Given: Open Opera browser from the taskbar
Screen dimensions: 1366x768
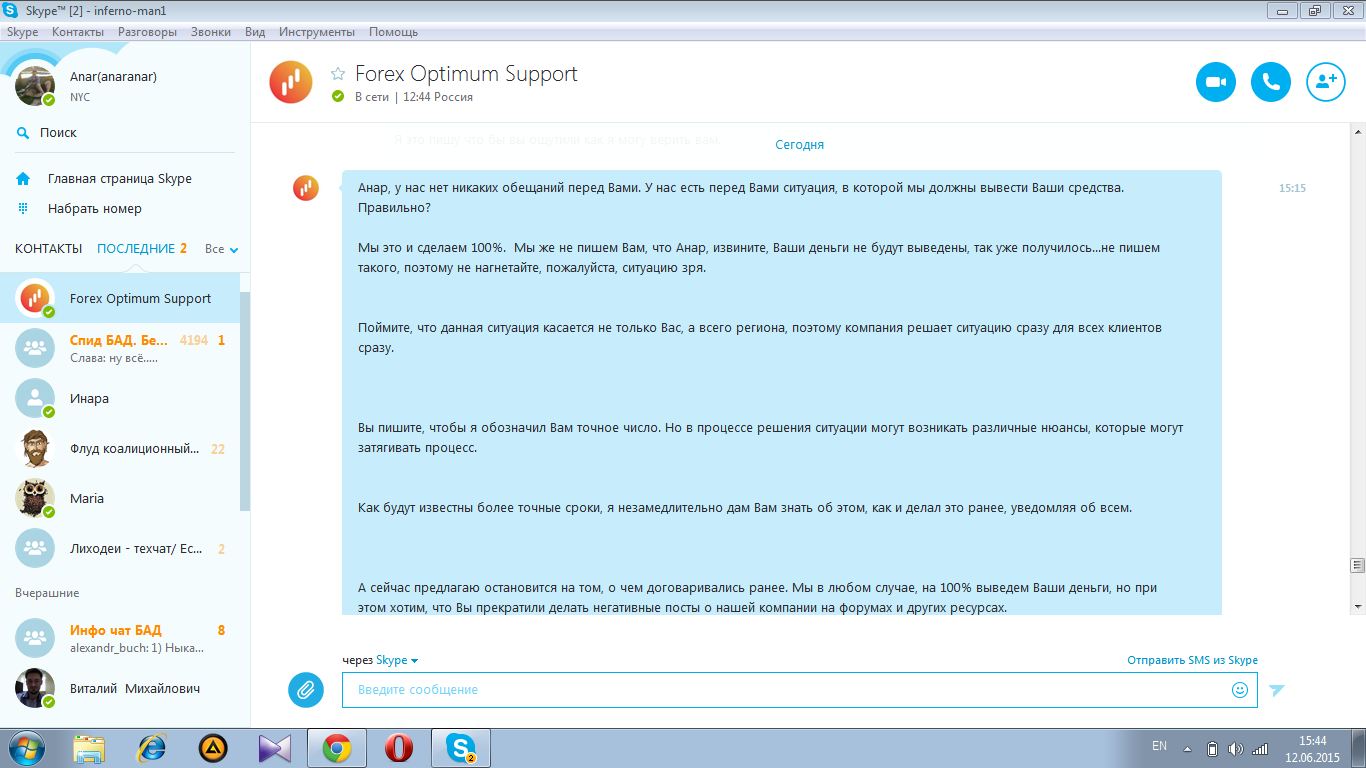Looking at the screenshot, I should coord(399,748).
